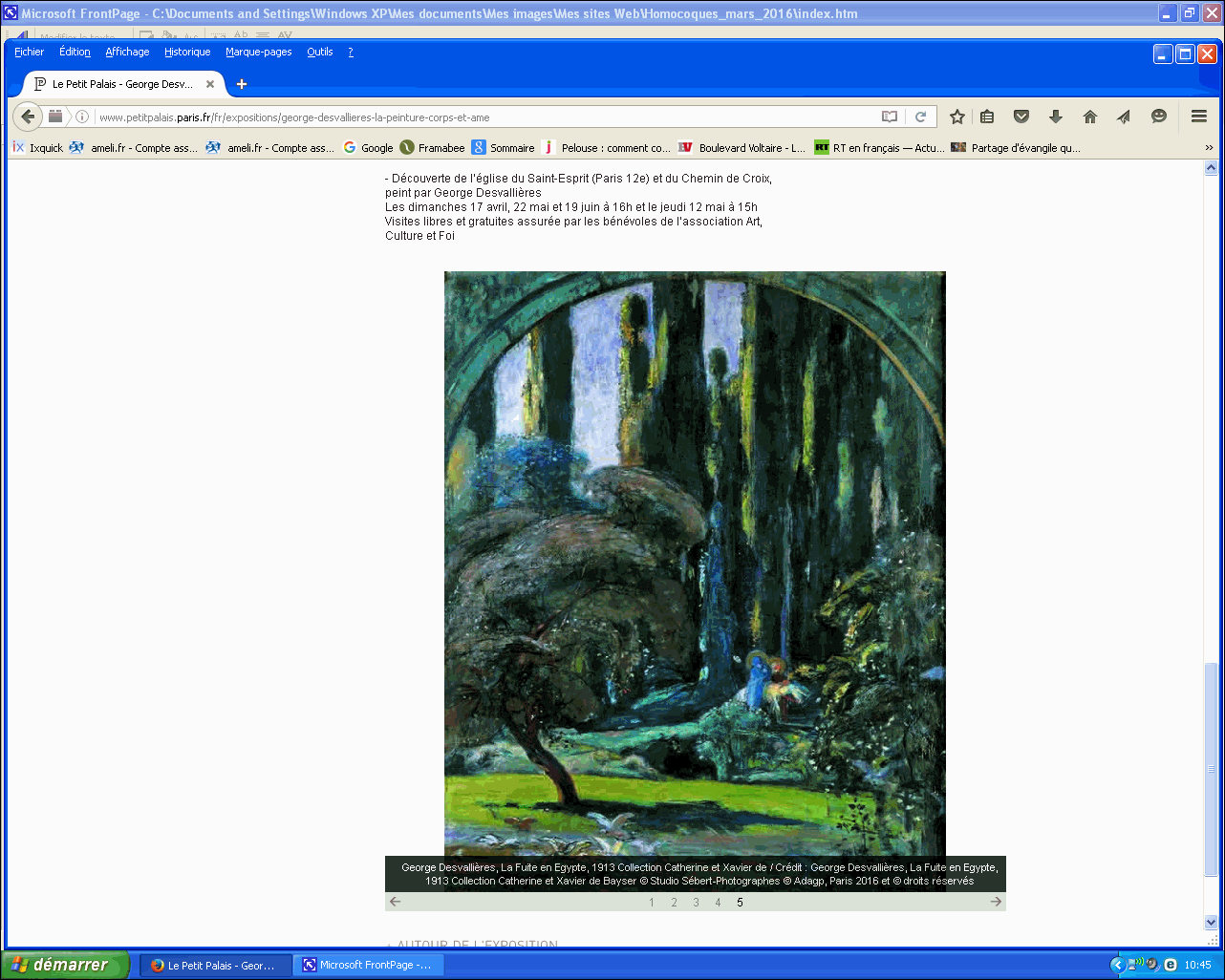The image size is (1225, 980).
Task: Open the Boulevard Voltaire bookmark
Action: pyautogui.click(x=741, y=148)
